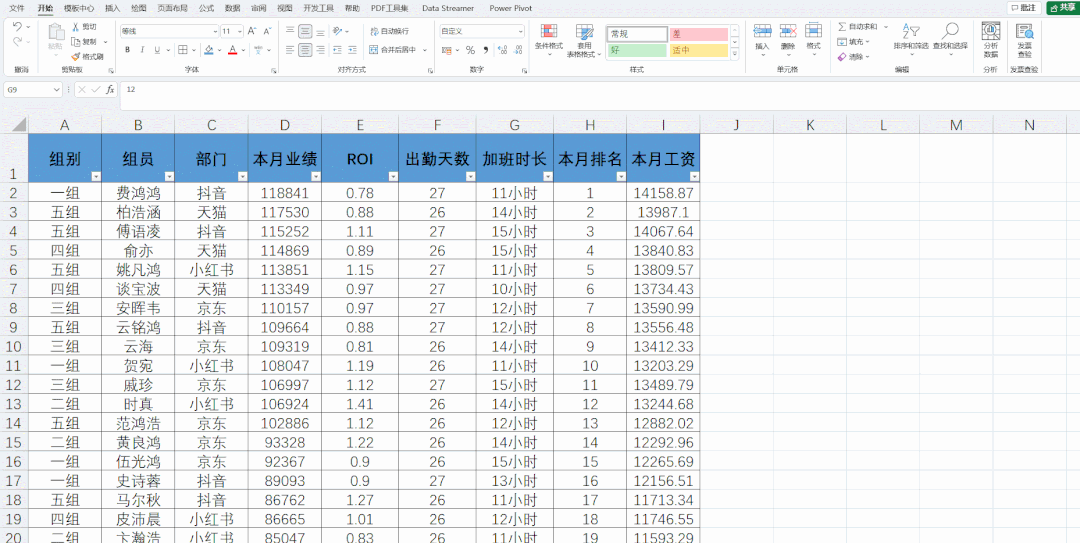Image resolution: width=1080 pixels, height=543 pixels.
Task: Switch to Power Pivot tab
Action: coord(511,8)
